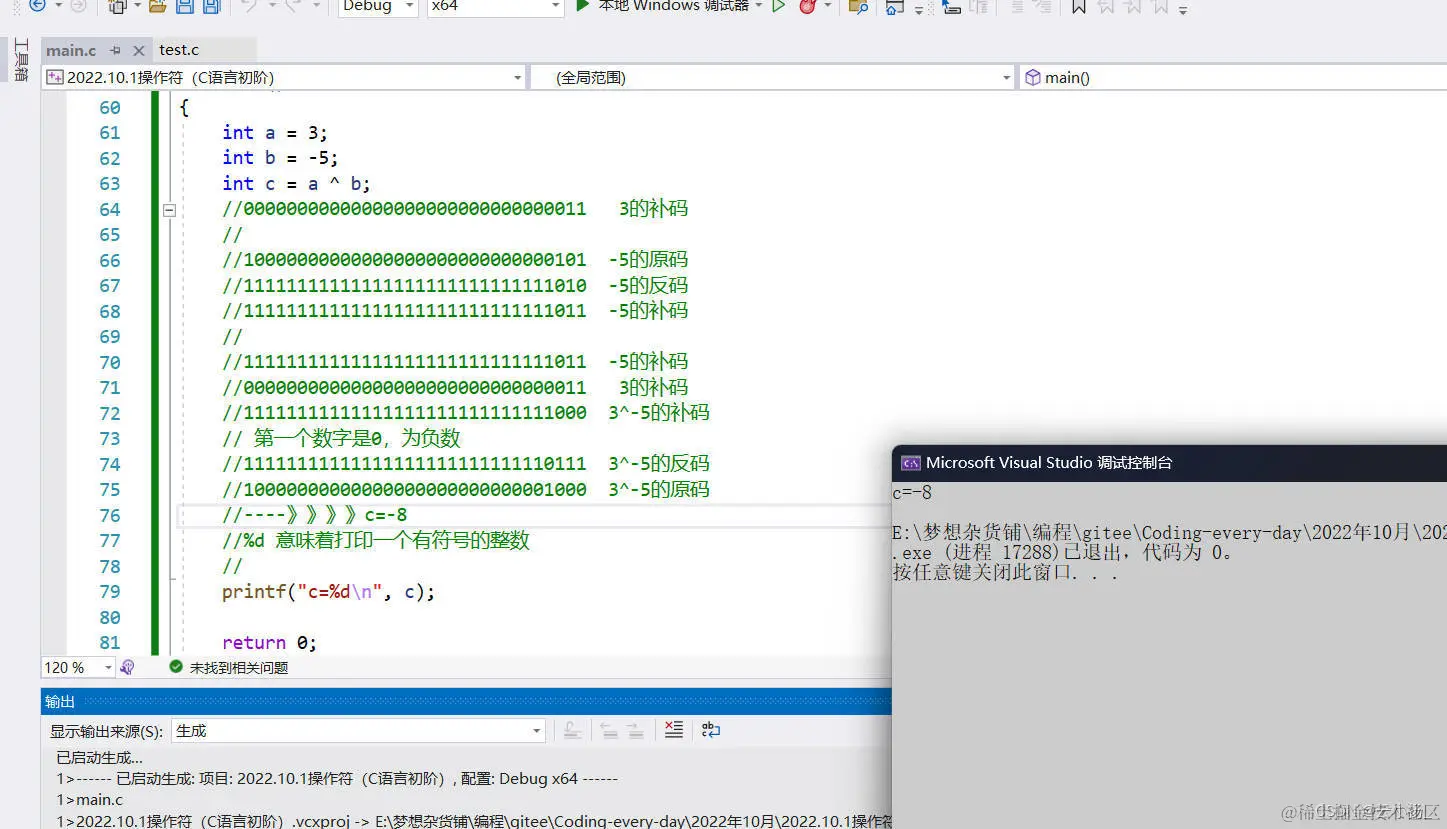Save all files with the double-disk icon
This screenshot has width=1447, height=829.
point(211,6)
